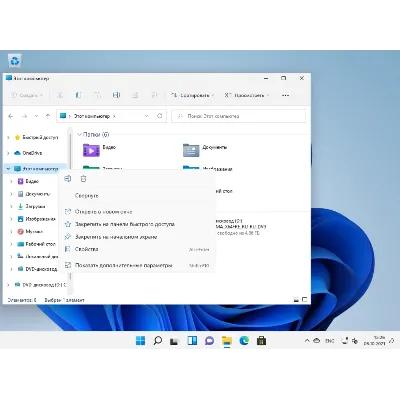Screen dimensions: 400x400
Task: Open the three-dots See more menu
Action: click(x=285, y=96)
